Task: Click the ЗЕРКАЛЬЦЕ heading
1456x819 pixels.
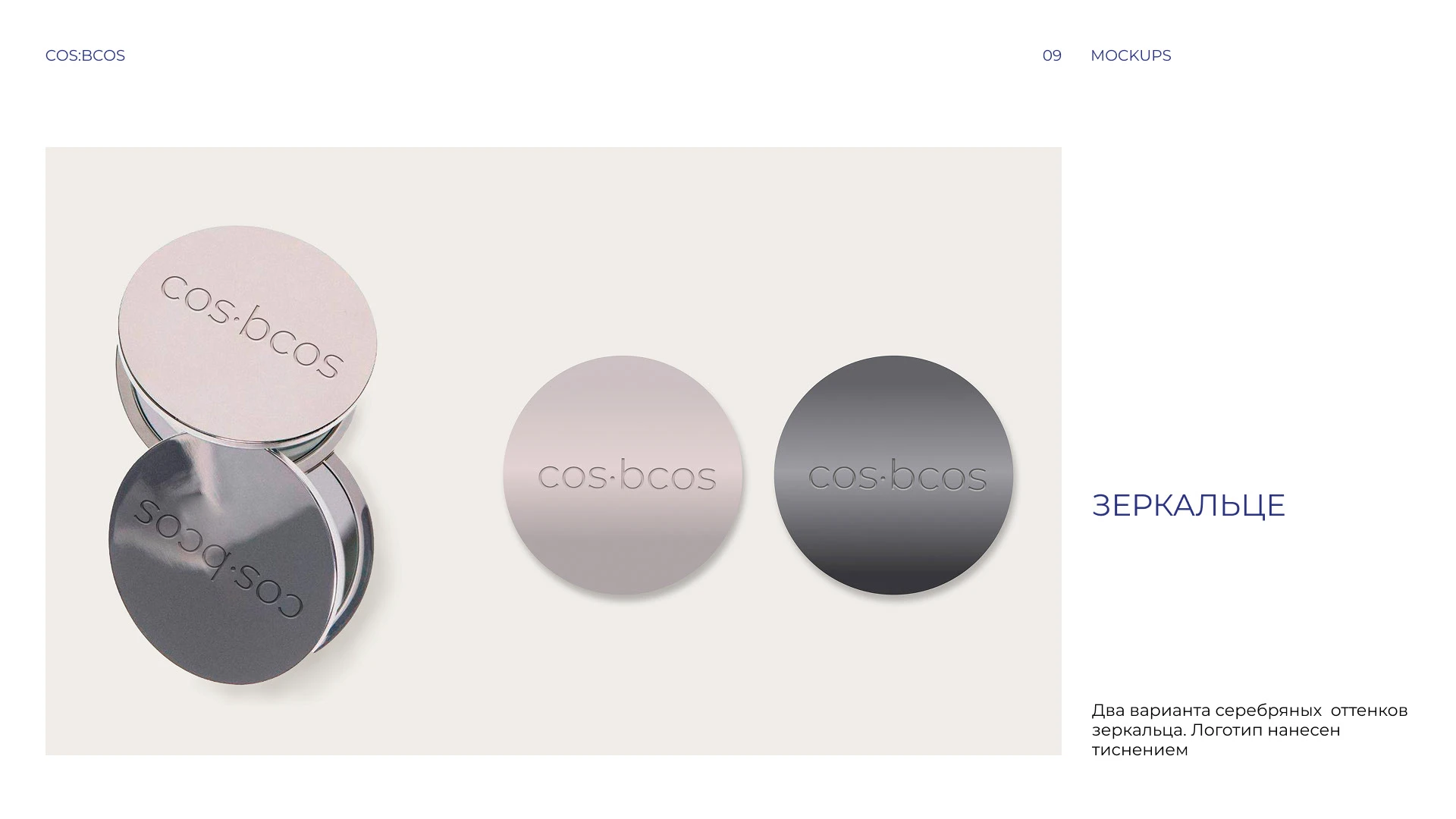Action: (x=1188, y=505)
